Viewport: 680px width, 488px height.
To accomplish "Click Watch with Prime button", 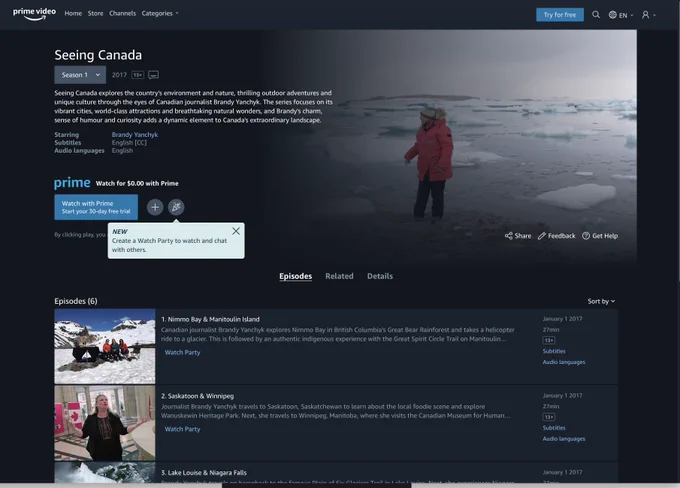I will click(x=96, y=207).
